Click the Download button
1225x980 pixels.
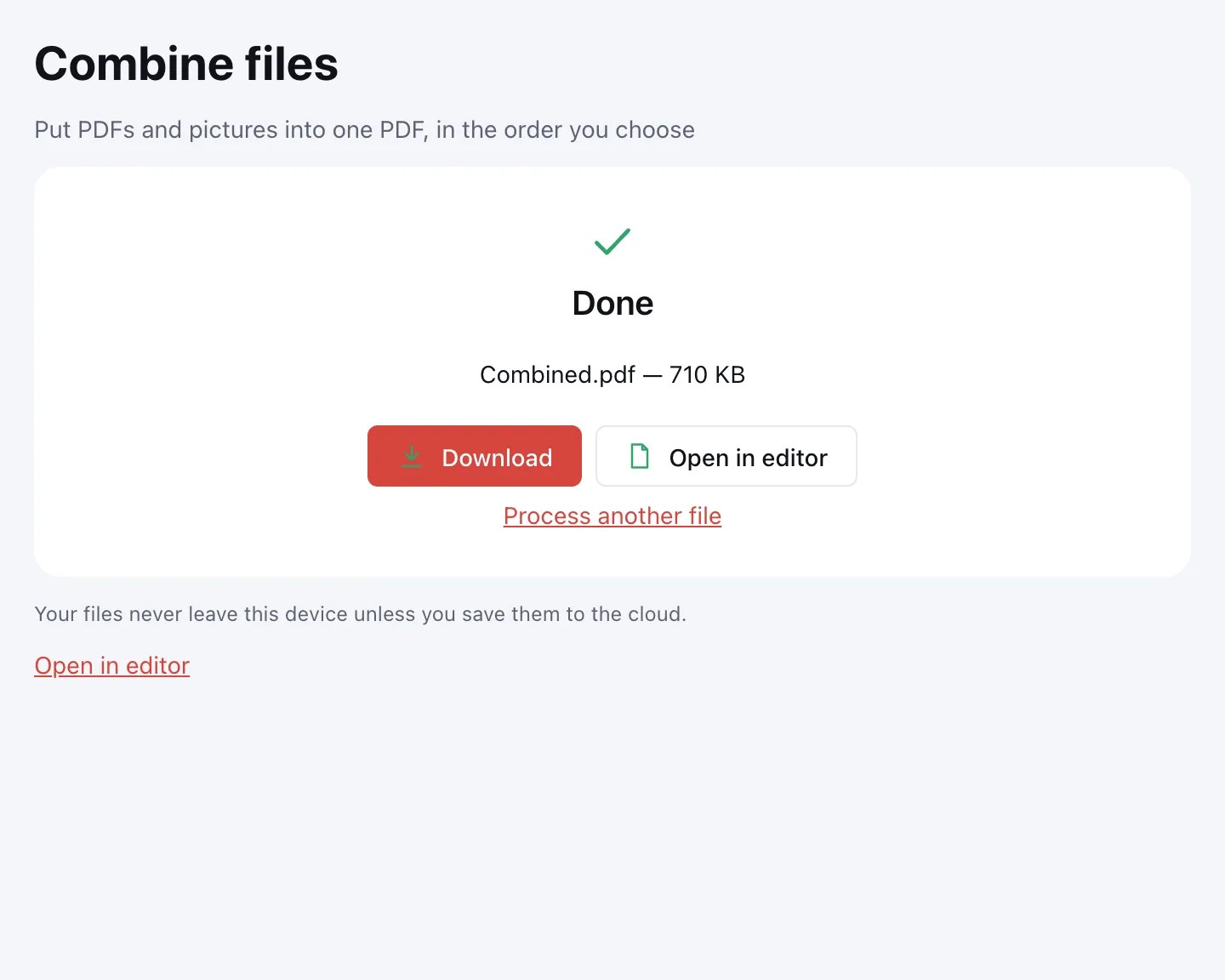coord(475,456)
